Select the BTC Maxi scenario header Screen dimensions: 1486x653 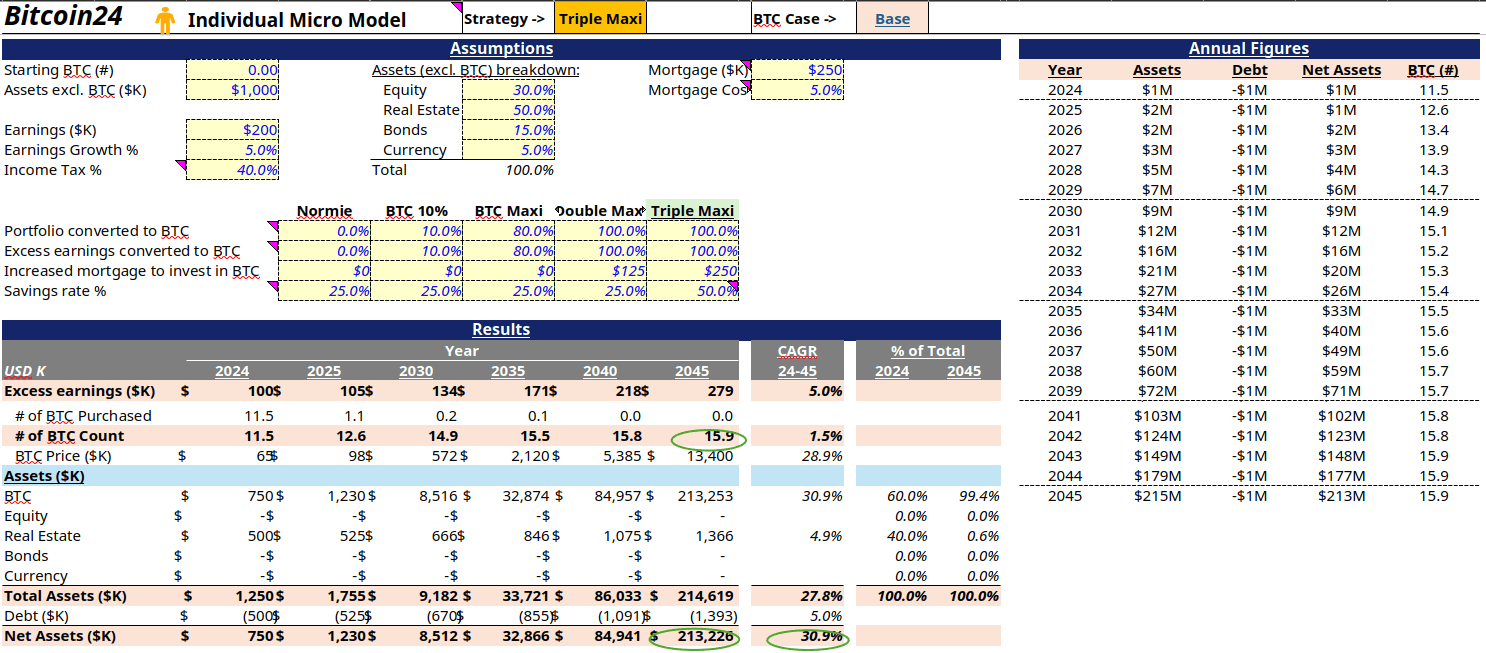pyautogui.click(x=508, y=211)
